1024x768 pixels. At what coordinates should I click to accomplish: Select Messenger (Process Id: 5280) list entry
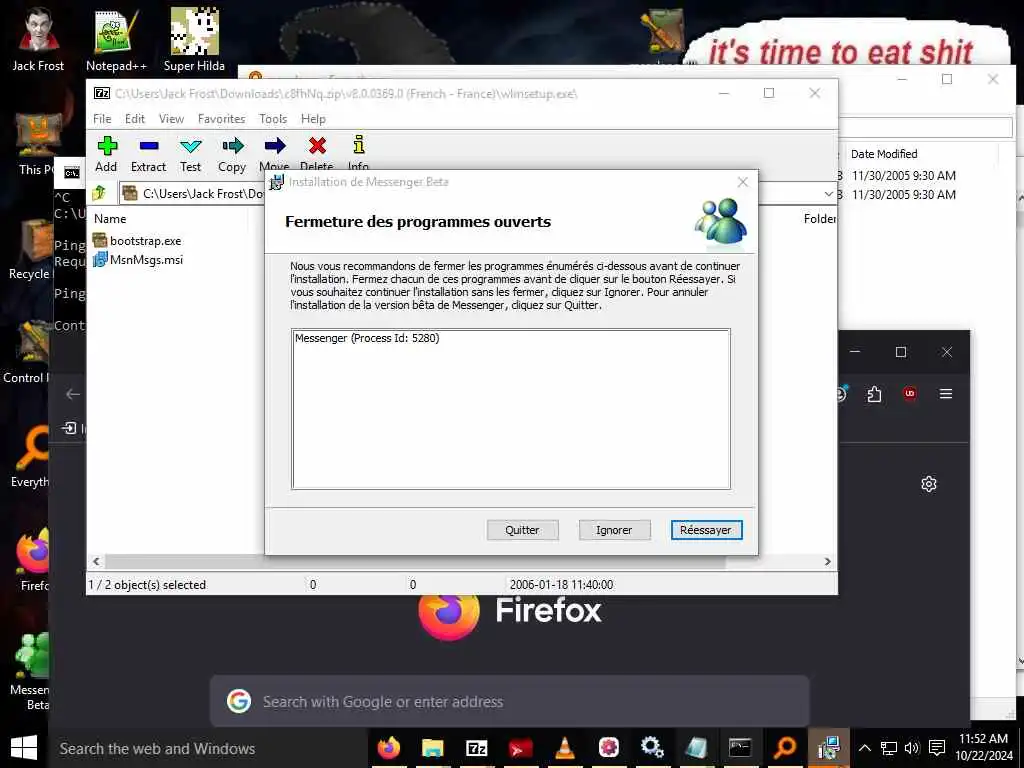coord(367,338)
